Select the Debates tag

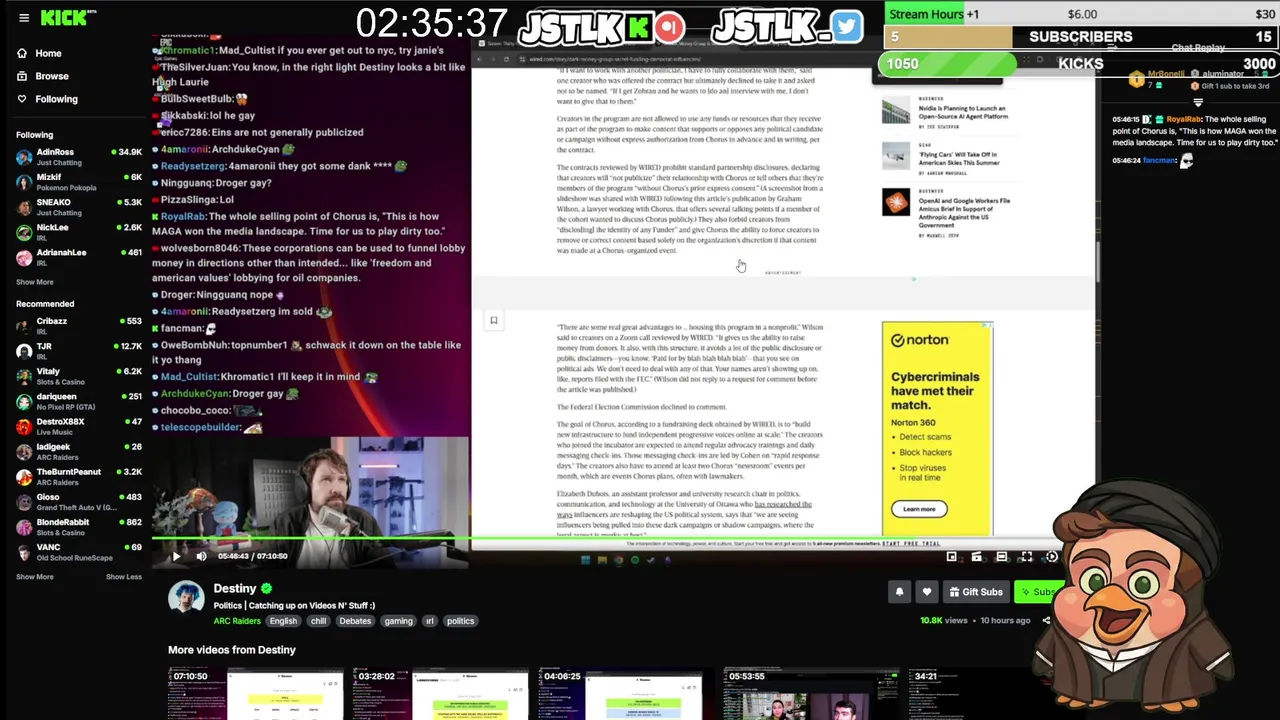[x=355, y=621]
